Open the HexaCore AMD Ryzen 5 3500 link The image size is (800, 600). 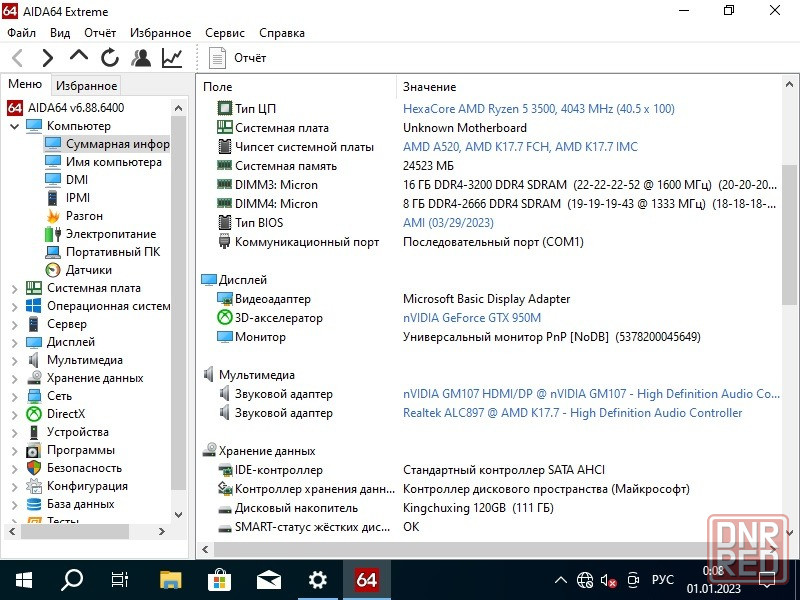(x=539, y=108)
